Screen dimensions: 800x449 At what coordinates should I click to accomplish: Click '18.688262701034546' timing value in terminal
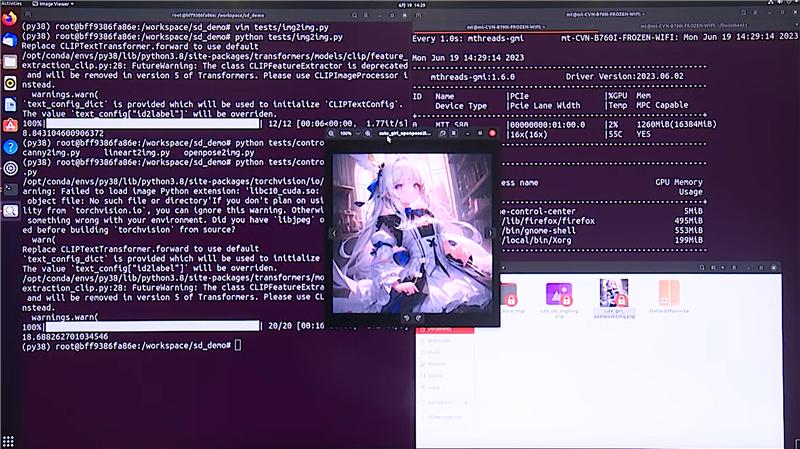[x=65, y=337]
